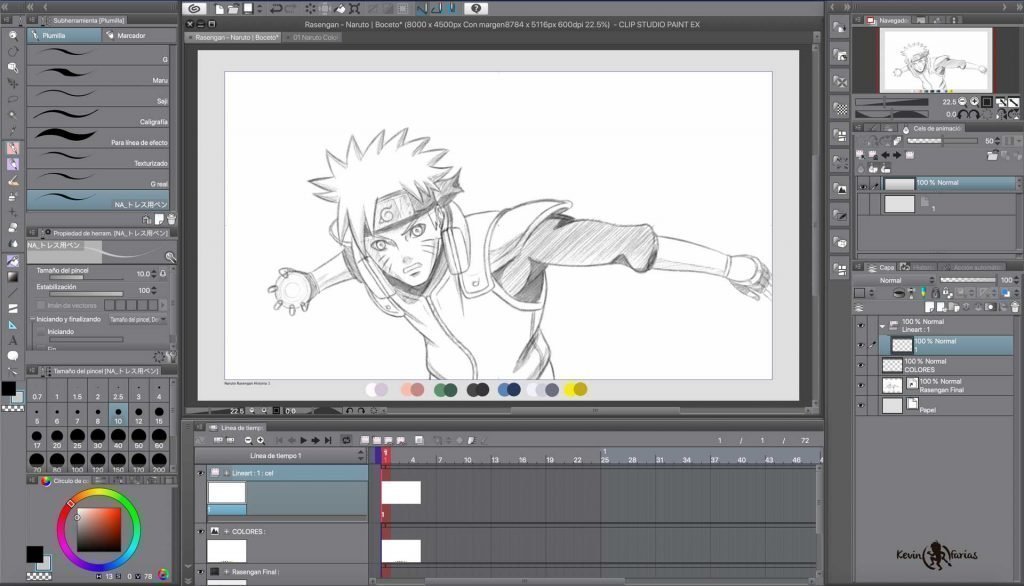
Task: Toggle visibility of the Lineart track in the timeline
Action: tap(200, 473)
